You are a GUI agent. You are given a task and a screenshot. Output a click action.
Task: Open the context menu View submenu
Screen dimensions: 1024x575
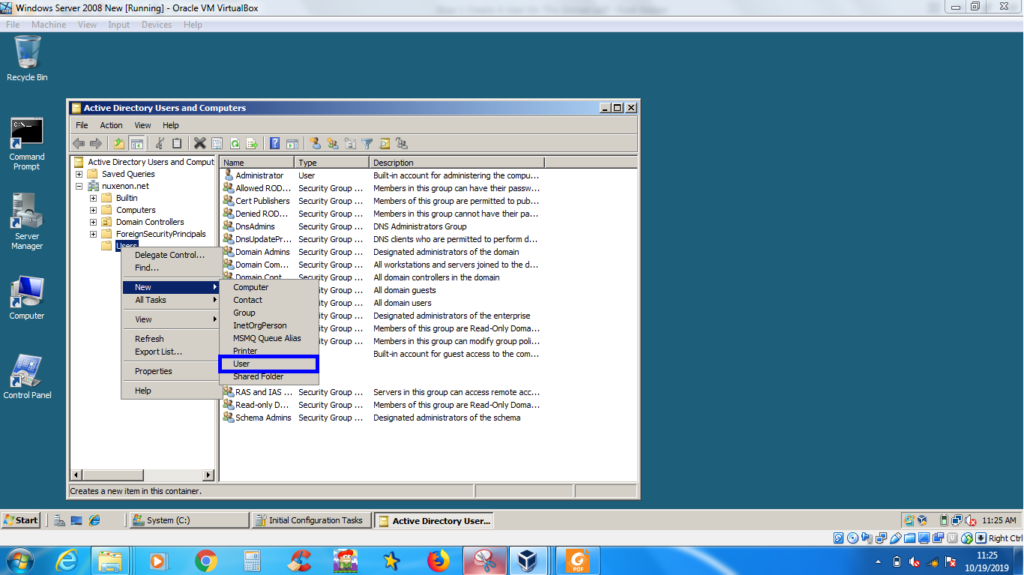(171, 320)
